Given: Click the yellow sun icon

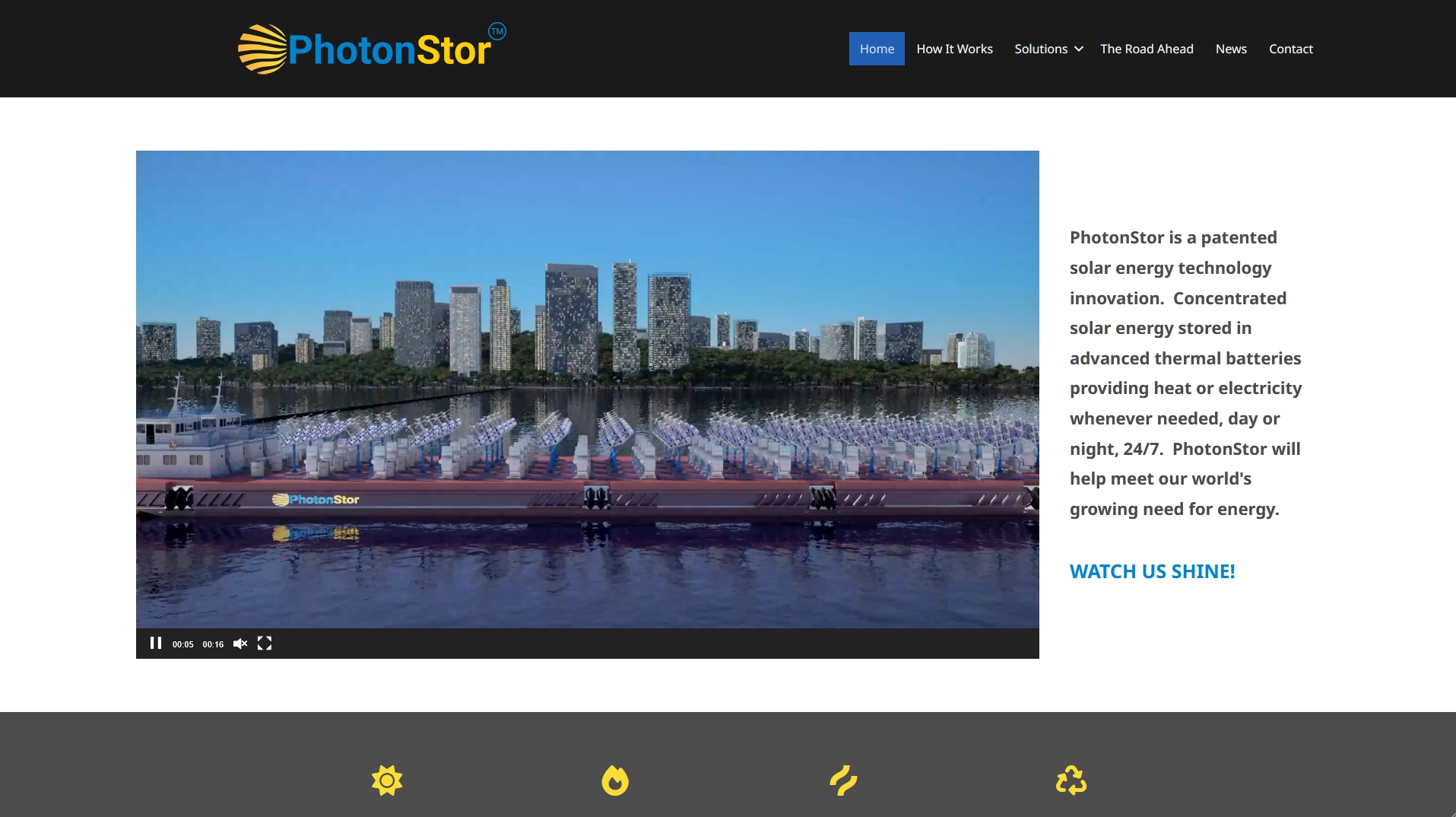Looking at the screenshot, I should tap(387, 780).
